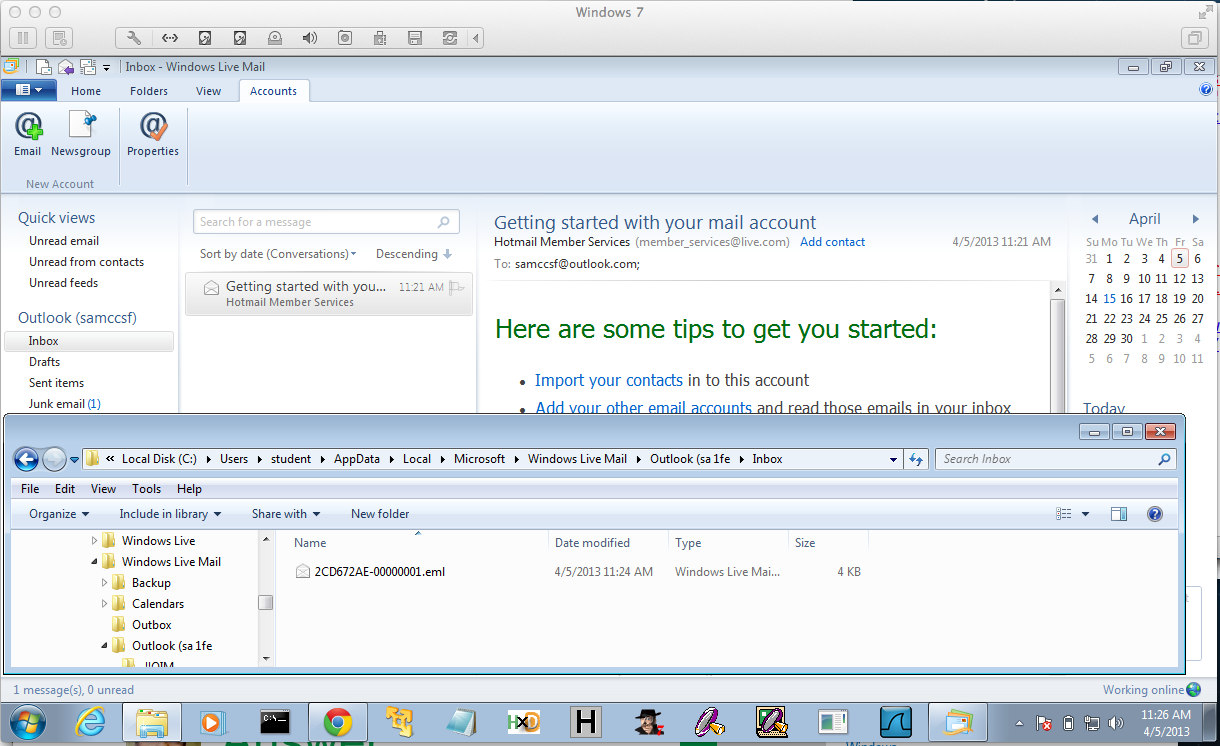Click the Explorer Back arrow button

click(x=27, y=459)
